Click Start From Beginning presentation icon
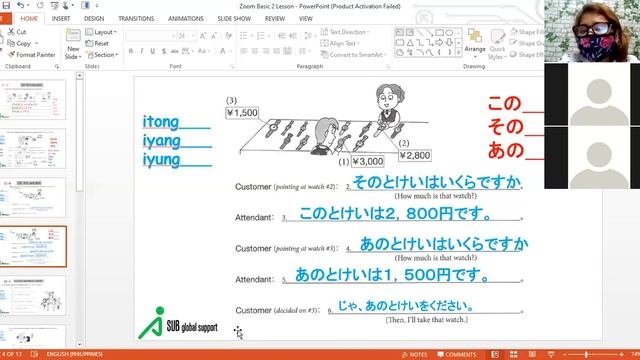Image resolution: width=640 pixels, height=360 pixels. pos(54,5)
